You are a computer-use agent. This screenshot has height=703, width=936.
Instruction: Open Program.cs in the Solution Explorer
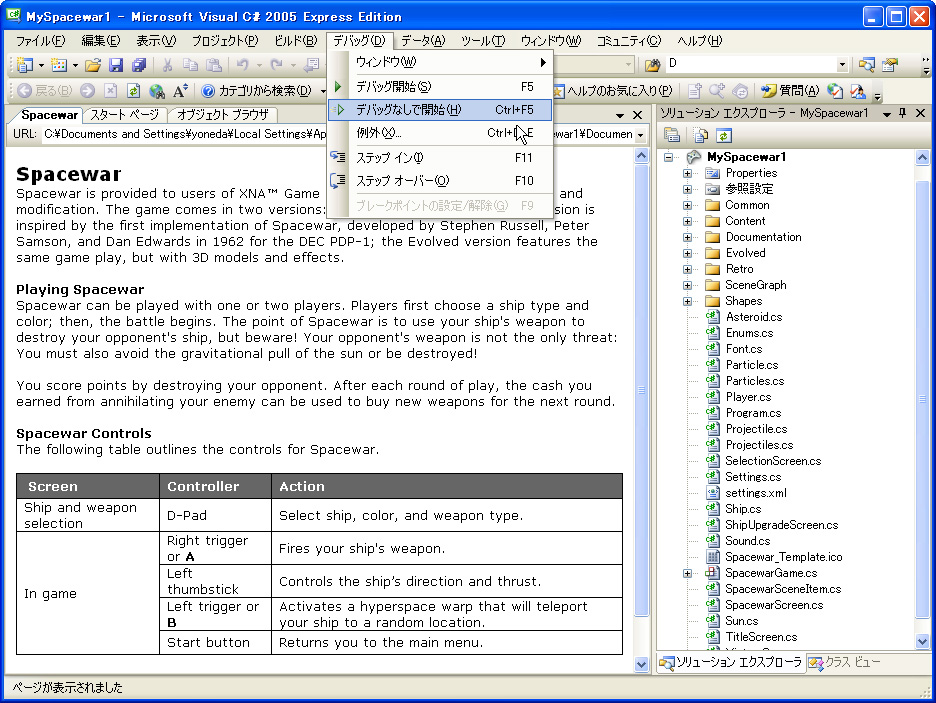coord(753,413)
